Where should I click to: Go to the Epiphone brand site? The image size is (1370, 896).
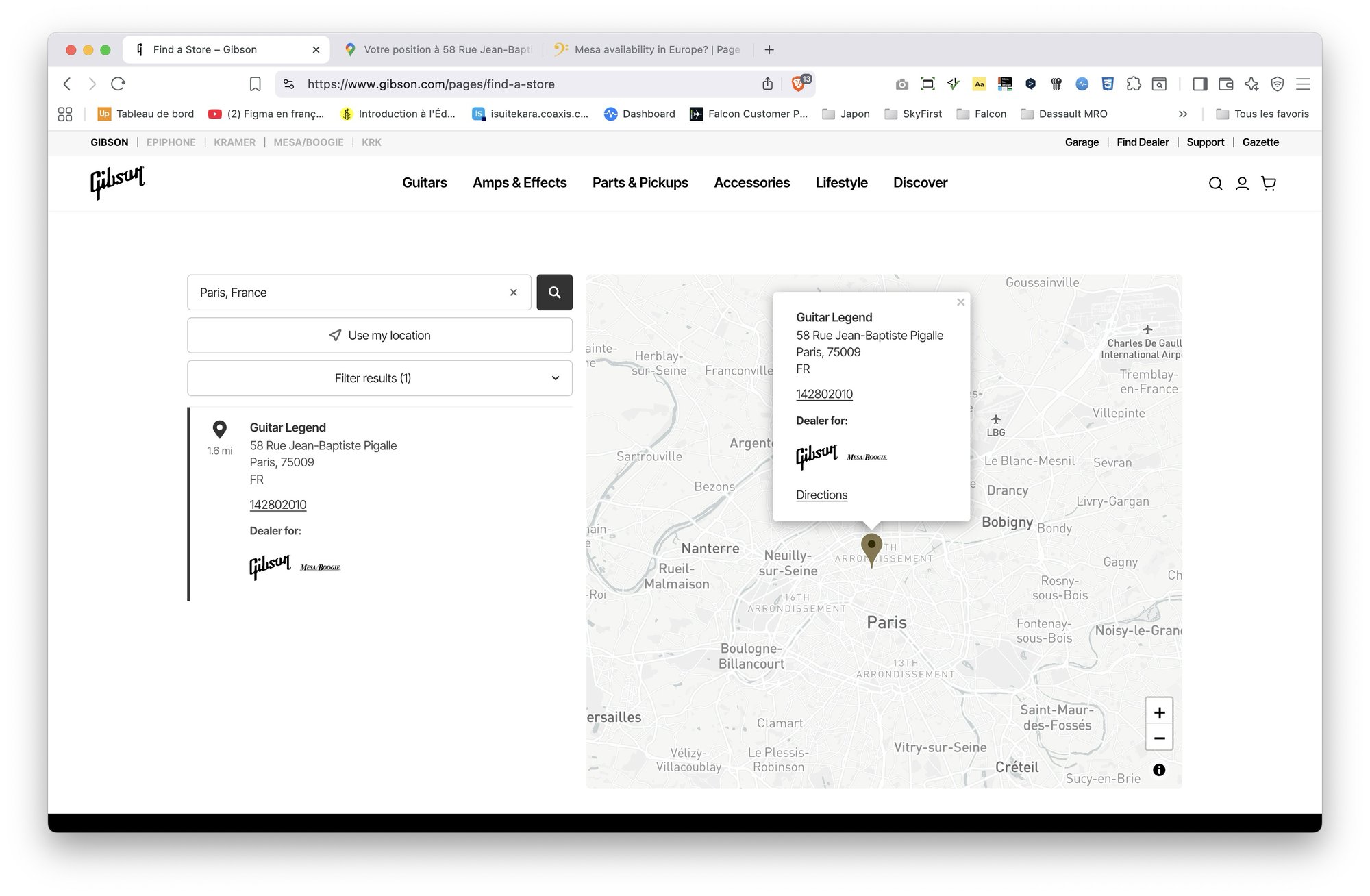(x=171, y=142)
